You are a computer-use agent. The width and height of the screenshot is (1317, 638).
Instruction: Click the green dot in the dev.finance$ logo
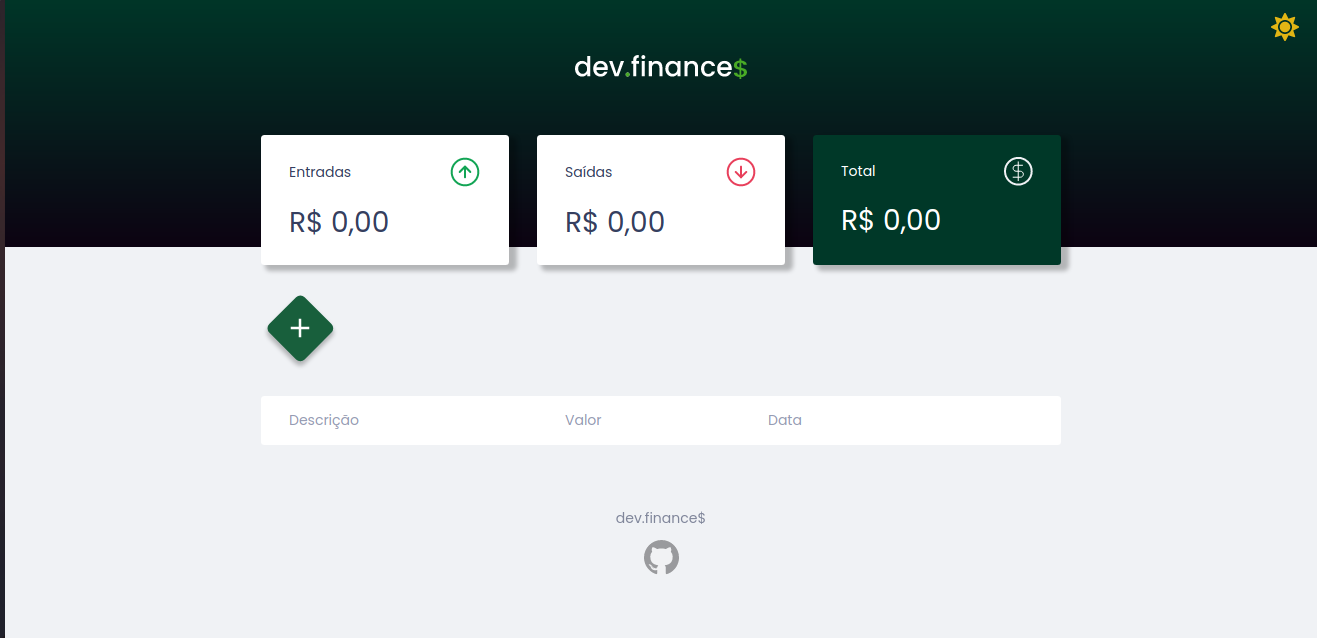pos(625,73)
